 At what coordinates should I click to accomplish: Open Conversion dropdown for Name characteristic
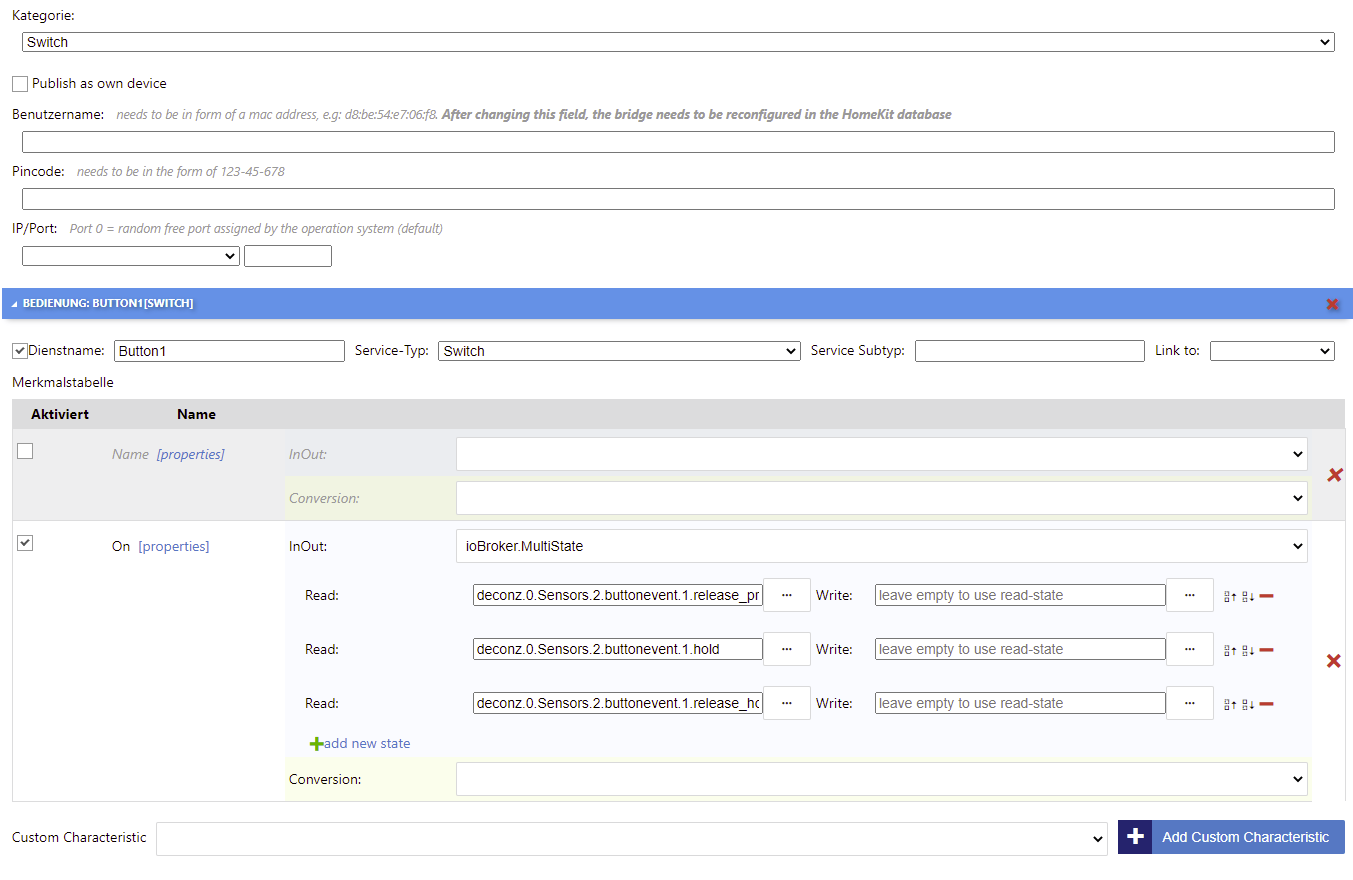(881, 498)
